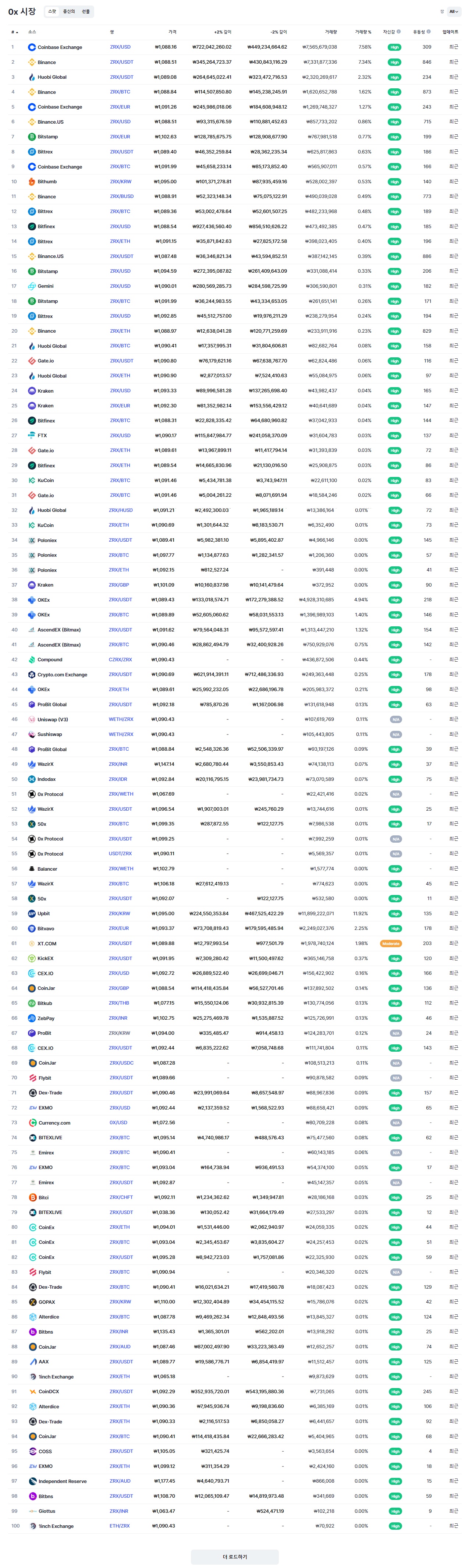Click the Uniswap (V3) logo
The width and height of the screenshot is (465, 1568).
(32, 719)
